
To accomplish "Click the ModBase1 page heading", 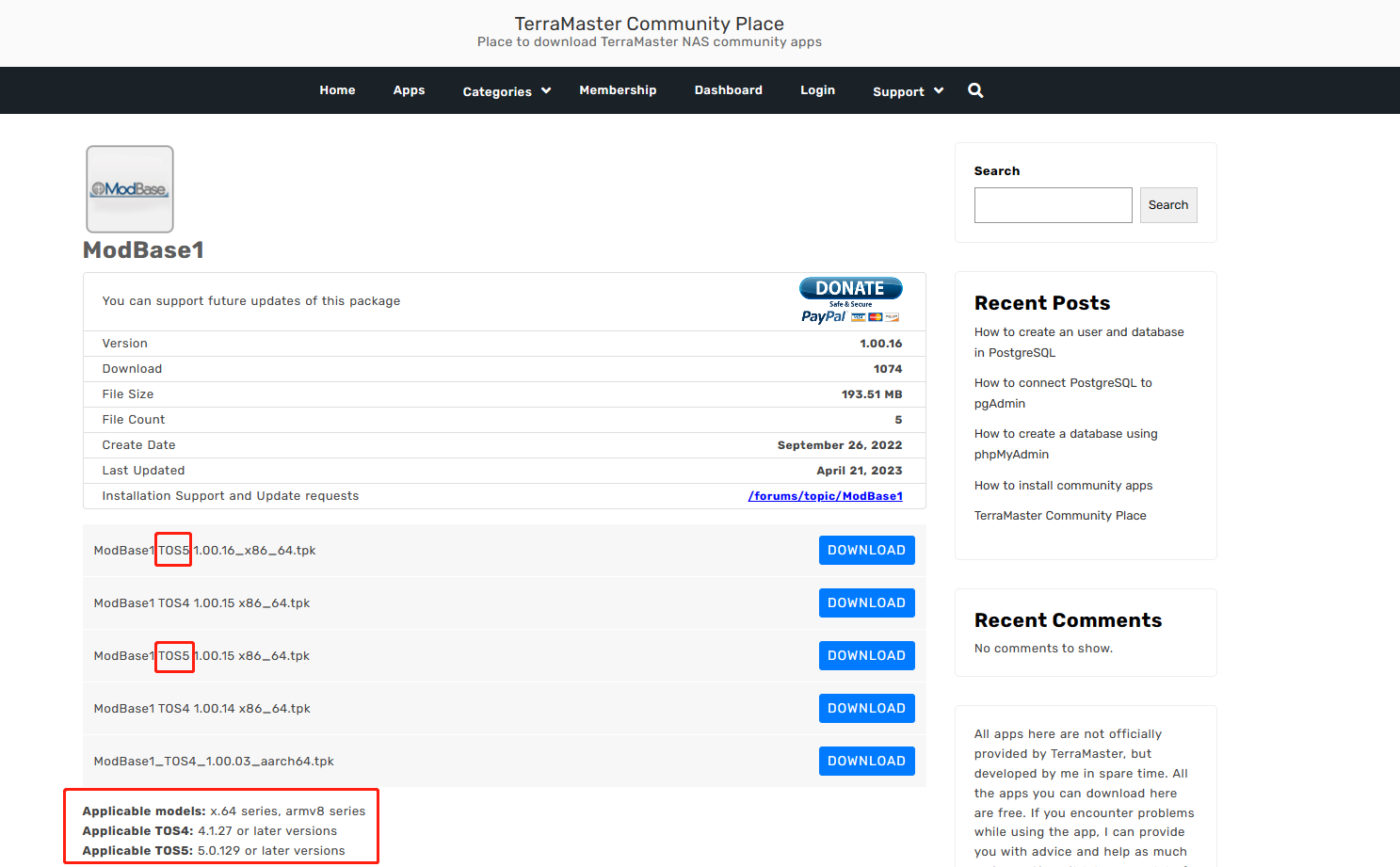I will point(143,250).
